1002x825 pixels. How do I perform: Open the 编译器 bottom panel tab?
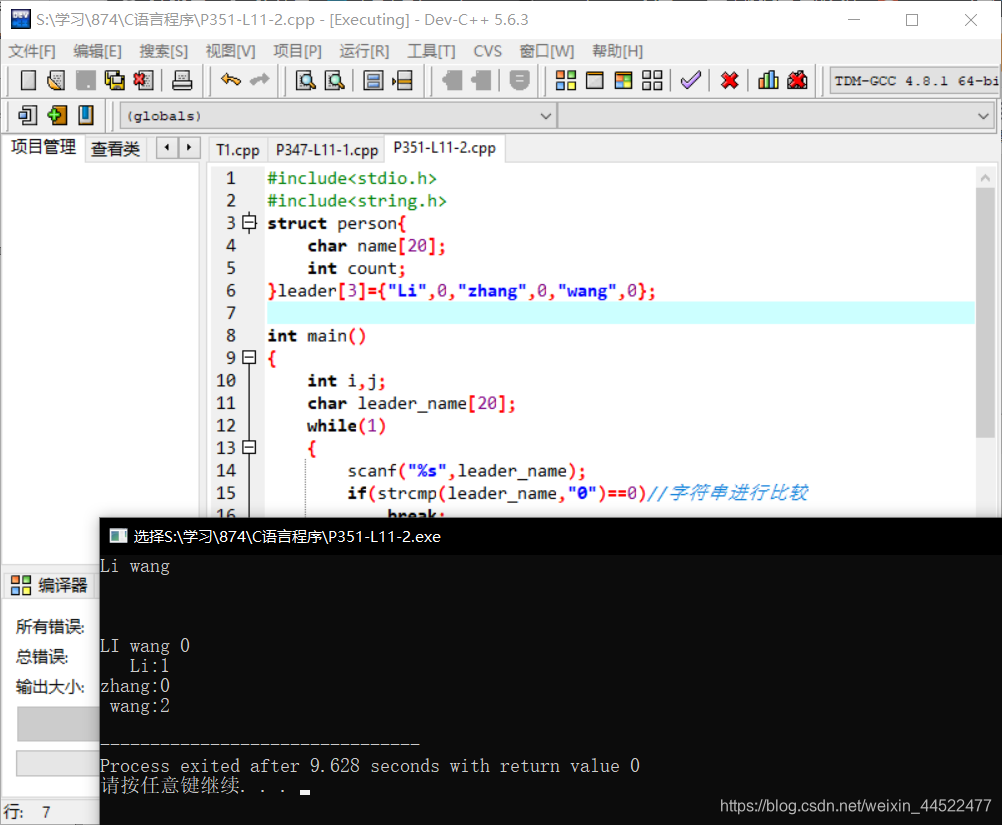(x=51, y=585)
